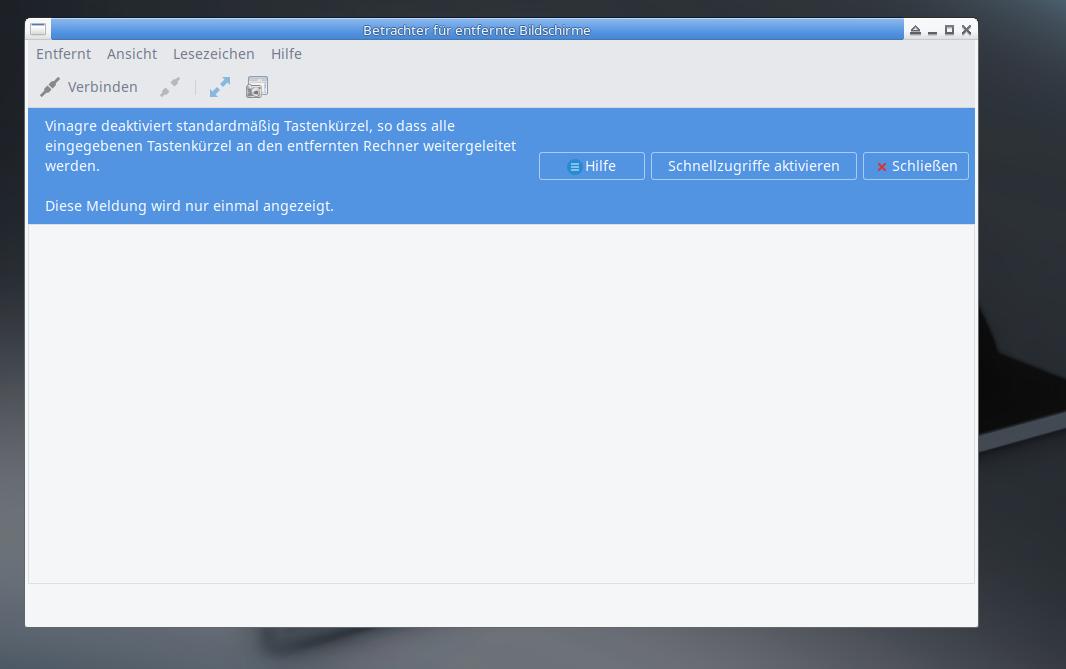Open the window menu icon in titlebar

click(38, 29)
